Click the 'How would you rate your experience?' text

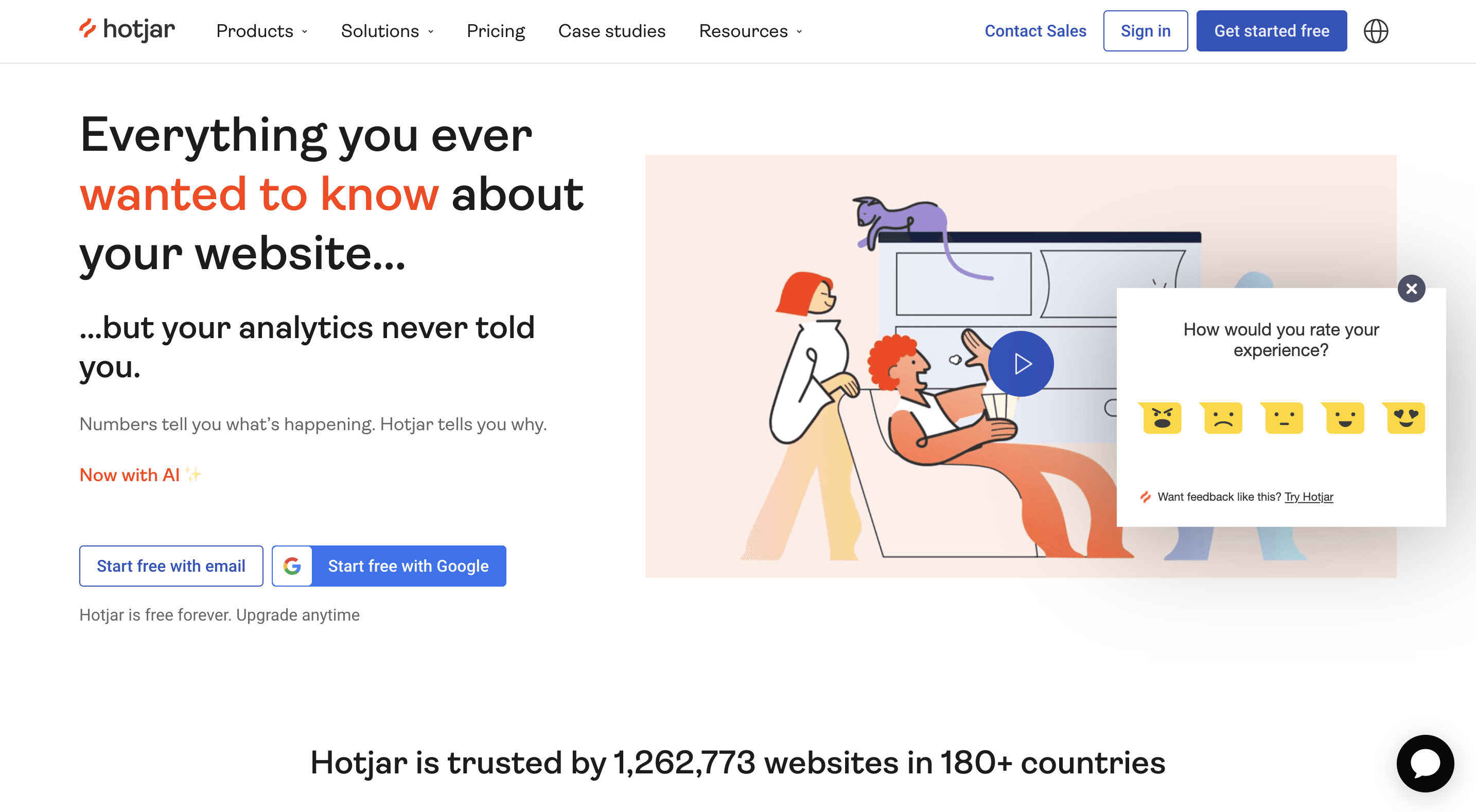tap(1280, 340)
